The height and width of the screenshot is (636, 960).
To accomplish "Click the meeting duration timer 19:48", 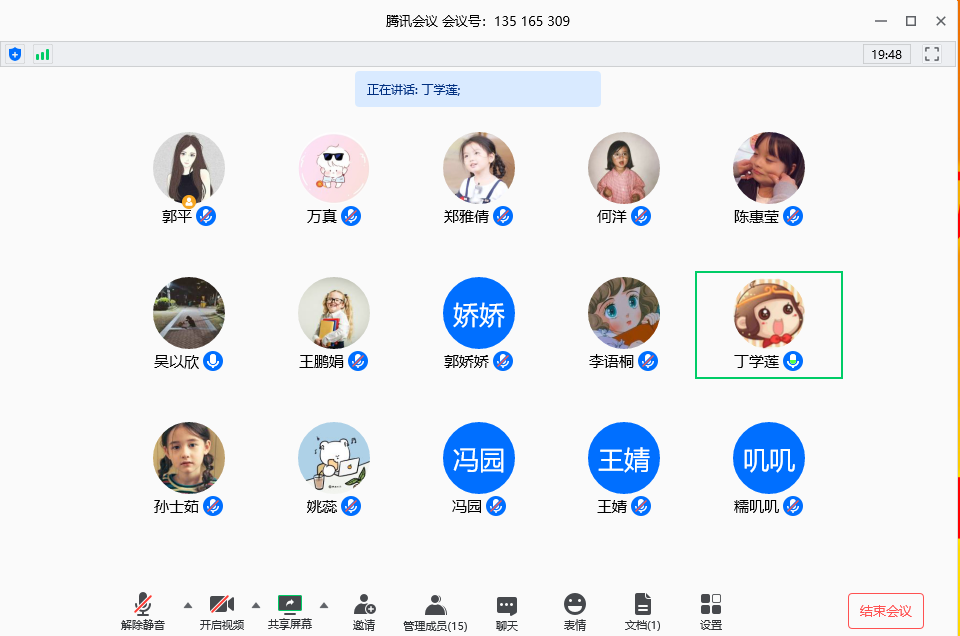I will click(886, 54).
